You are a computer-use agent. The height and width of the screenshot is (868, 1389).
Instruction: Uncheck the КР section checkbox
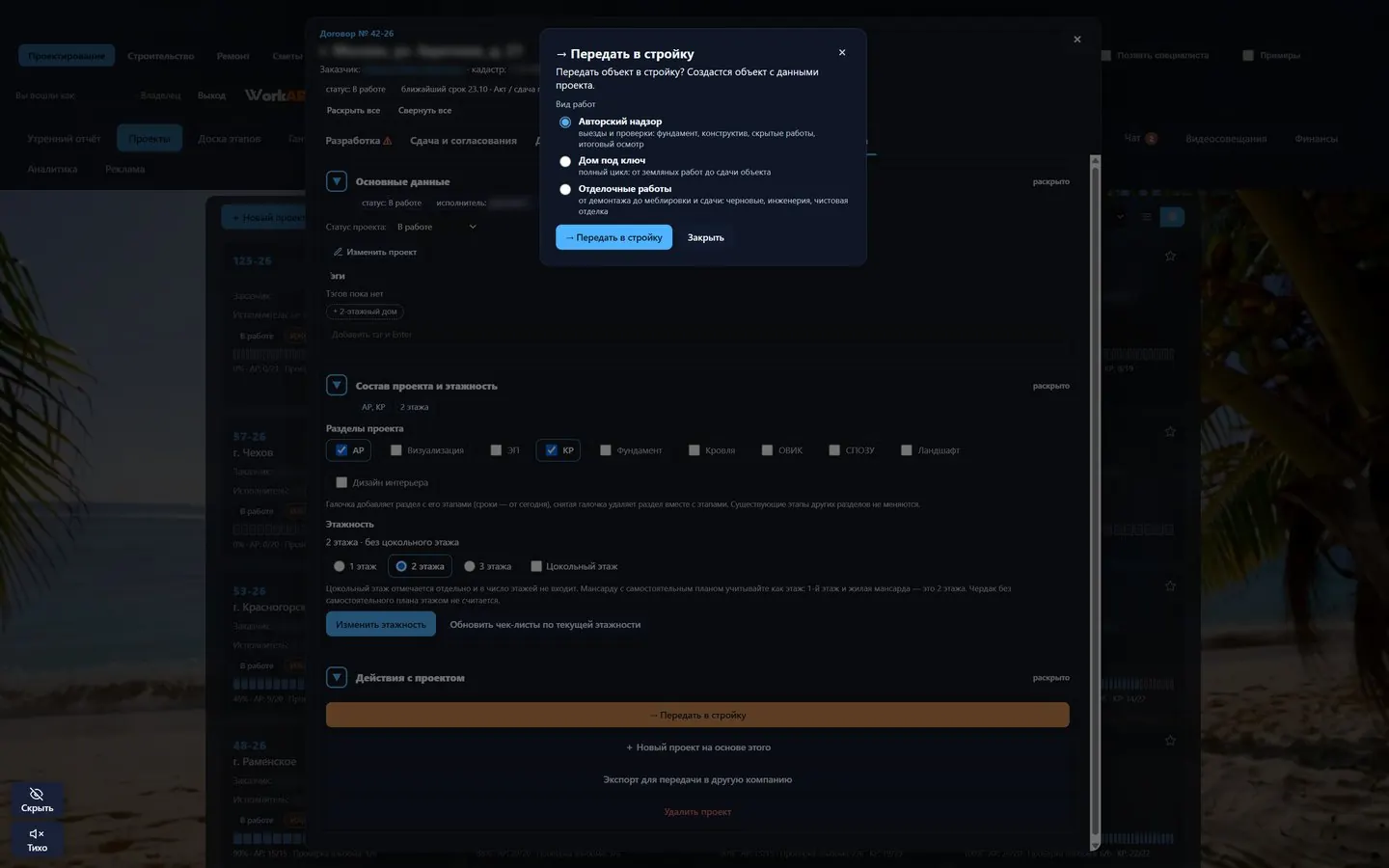(551, 450)
